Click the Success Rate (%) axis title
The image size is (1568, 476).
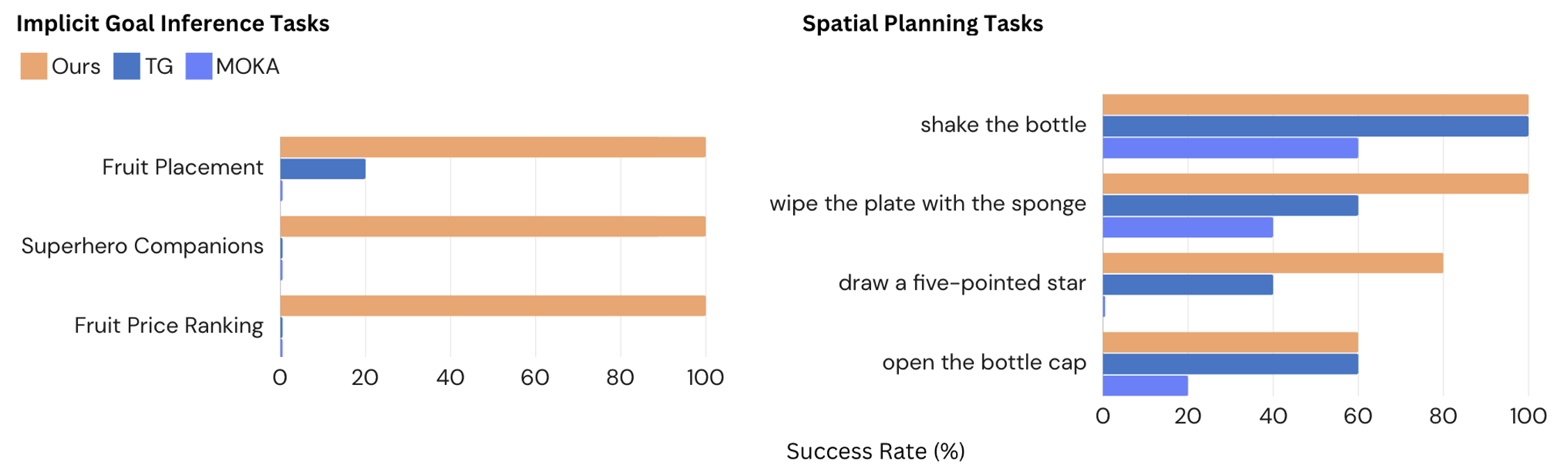pyautogui.click(x=875, y=451)
